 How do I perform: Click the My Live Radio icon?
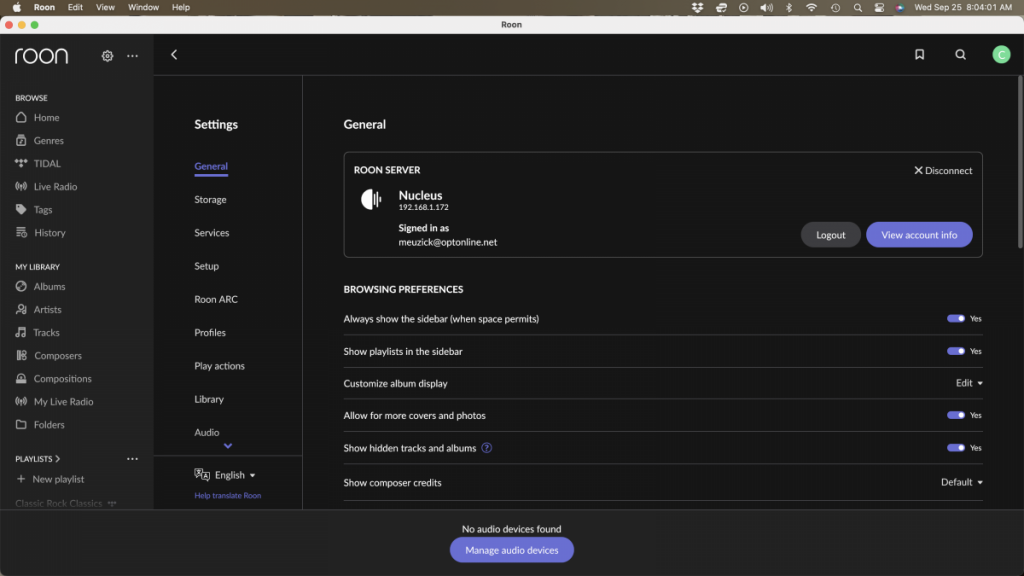21,402
